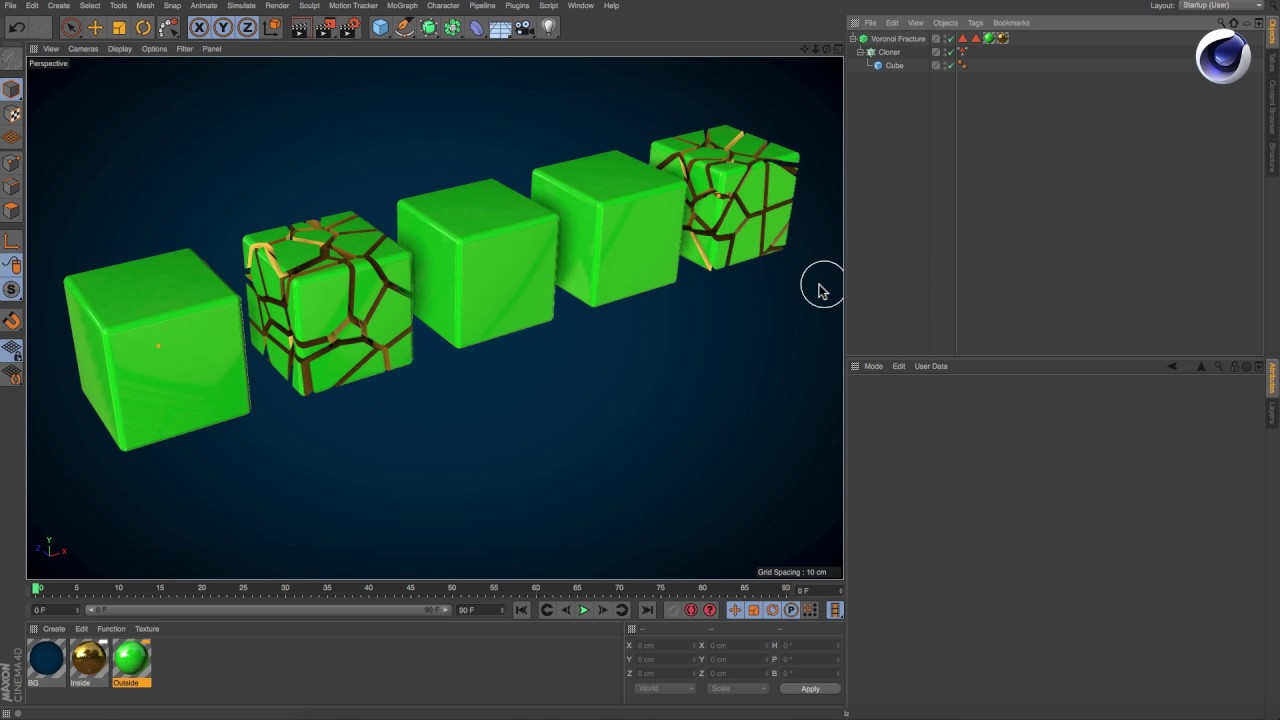Open Object Manager Tags menu
The width and height of the screenshot is (1280, 720).
coord(975,23)
